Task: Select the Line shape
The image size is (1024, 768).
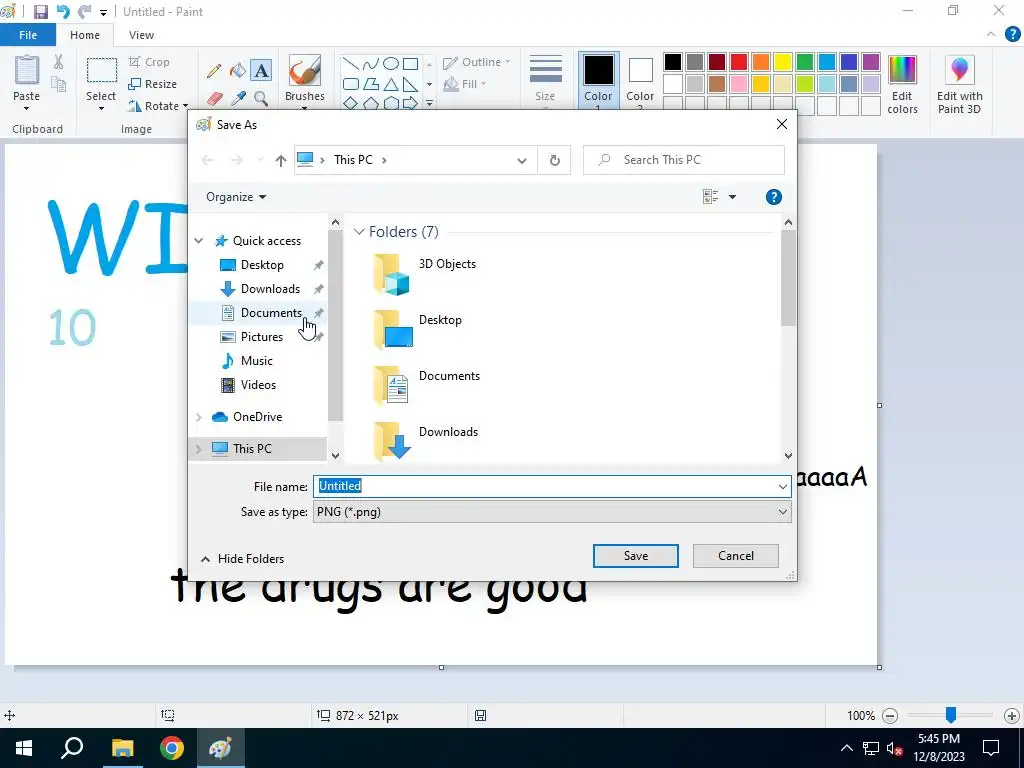Action: point(351,64)
